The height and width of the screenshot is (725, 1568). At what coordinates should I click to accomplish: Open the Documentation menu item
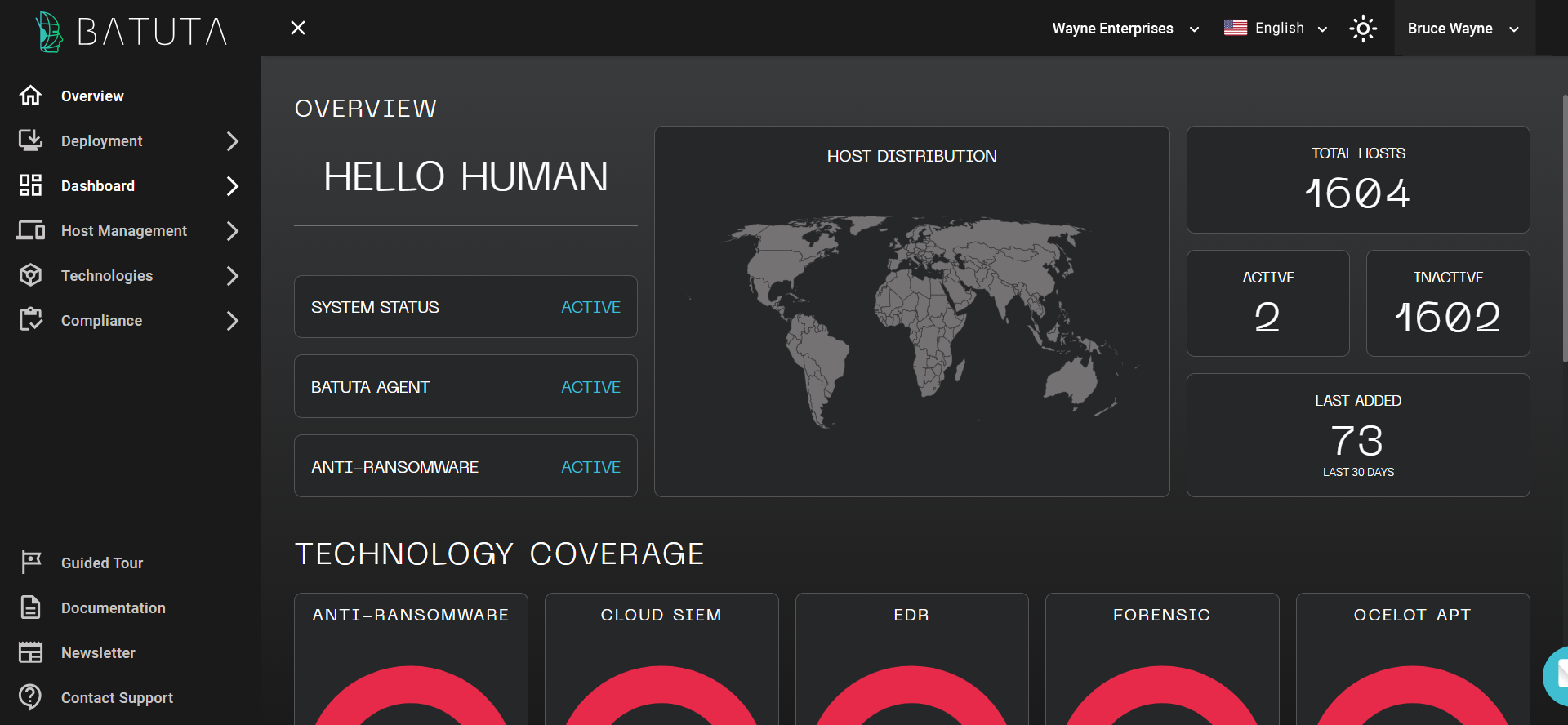click(x=113, y=608)
